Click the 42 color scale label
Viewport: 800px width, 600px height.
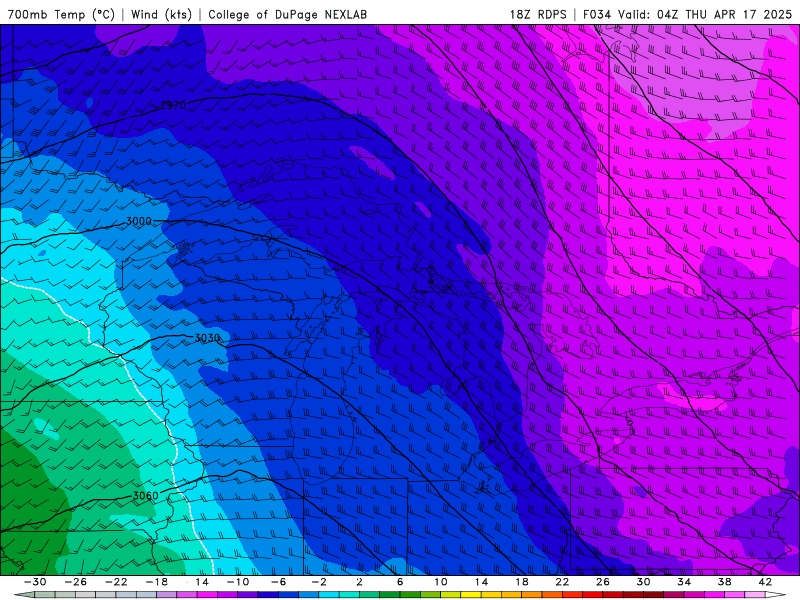pos(765,582)
